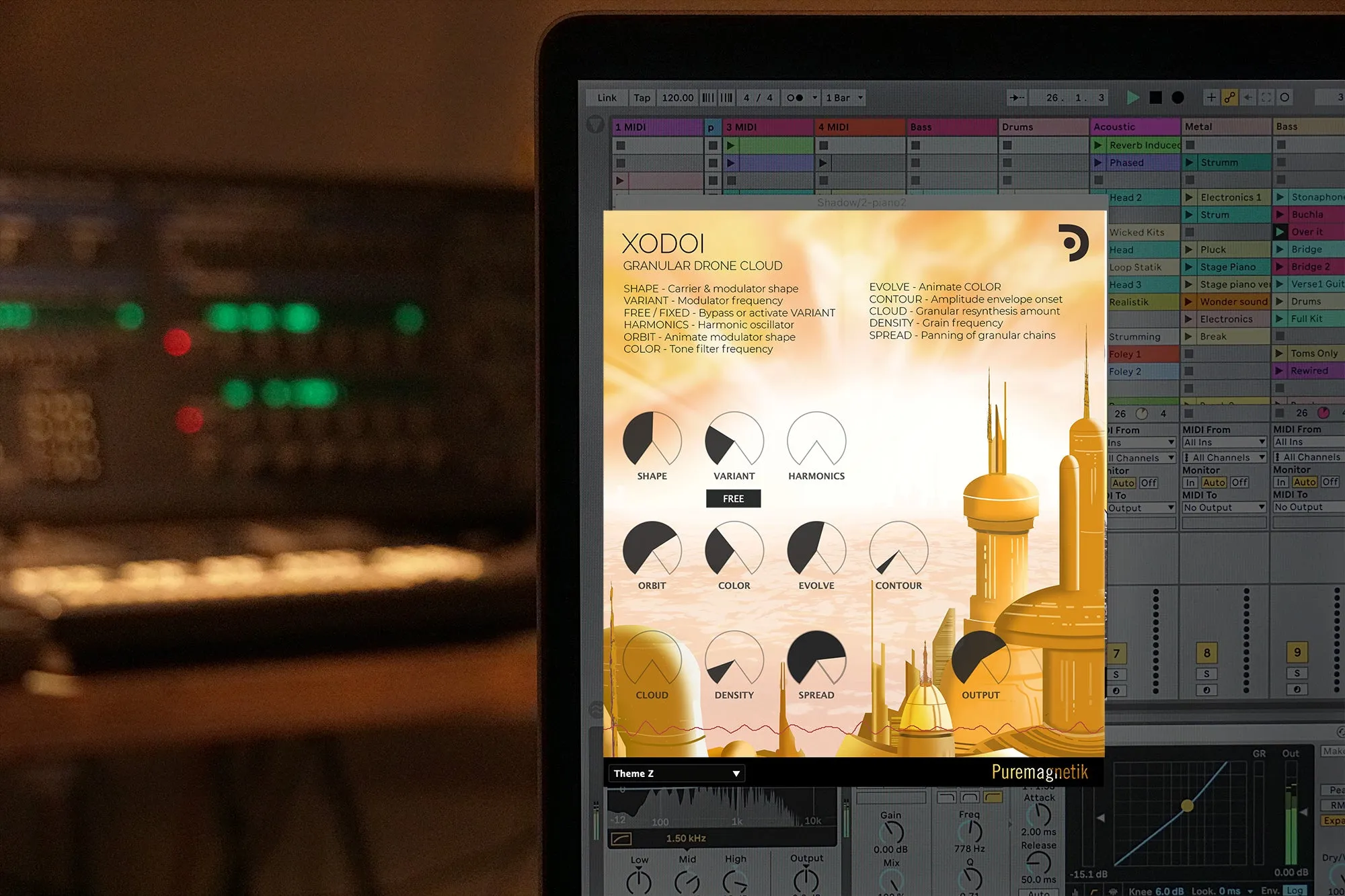Set track 9 Monitor to Off
This screenshot has width=1345, height=896.
coord(1330,482)
